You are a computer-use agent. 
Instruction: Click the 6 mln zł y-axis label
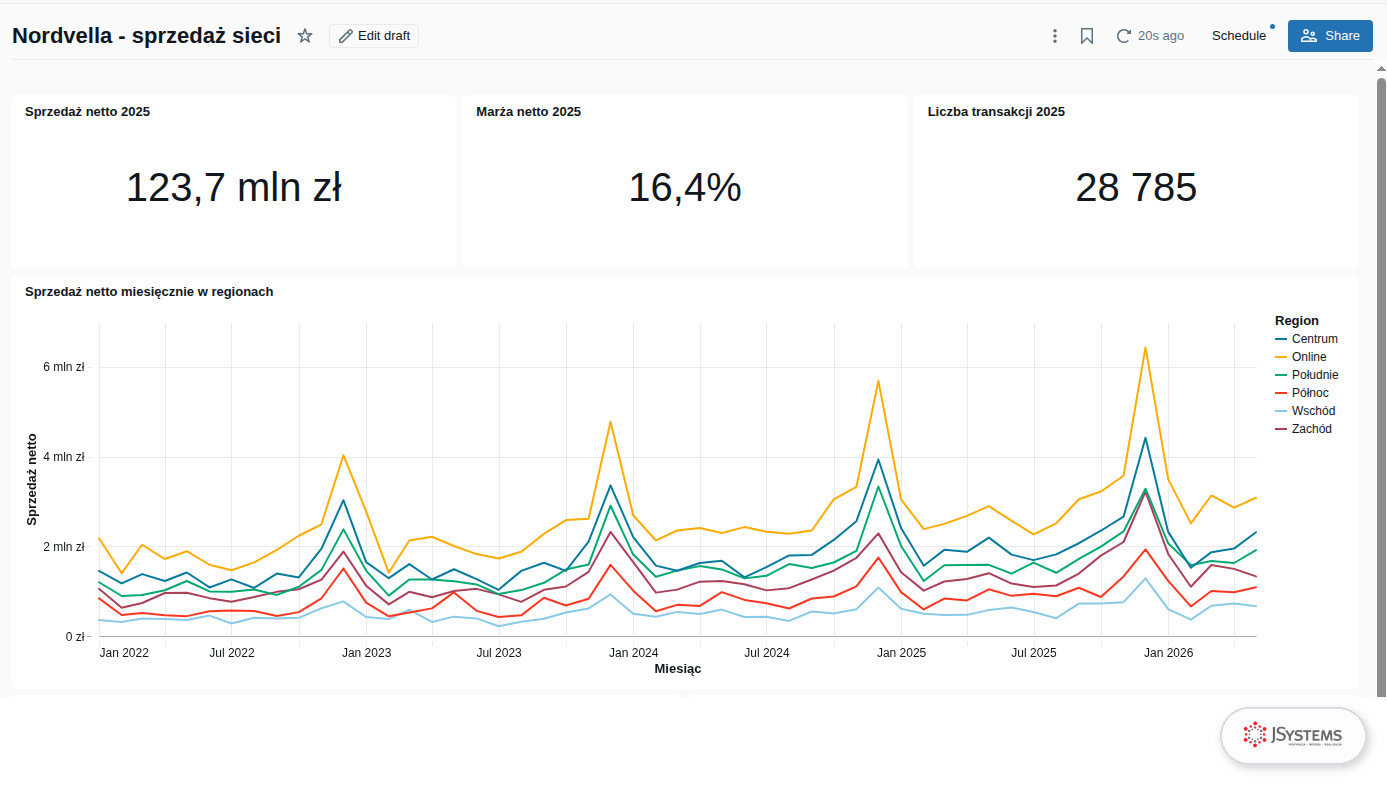click(65, 367)
